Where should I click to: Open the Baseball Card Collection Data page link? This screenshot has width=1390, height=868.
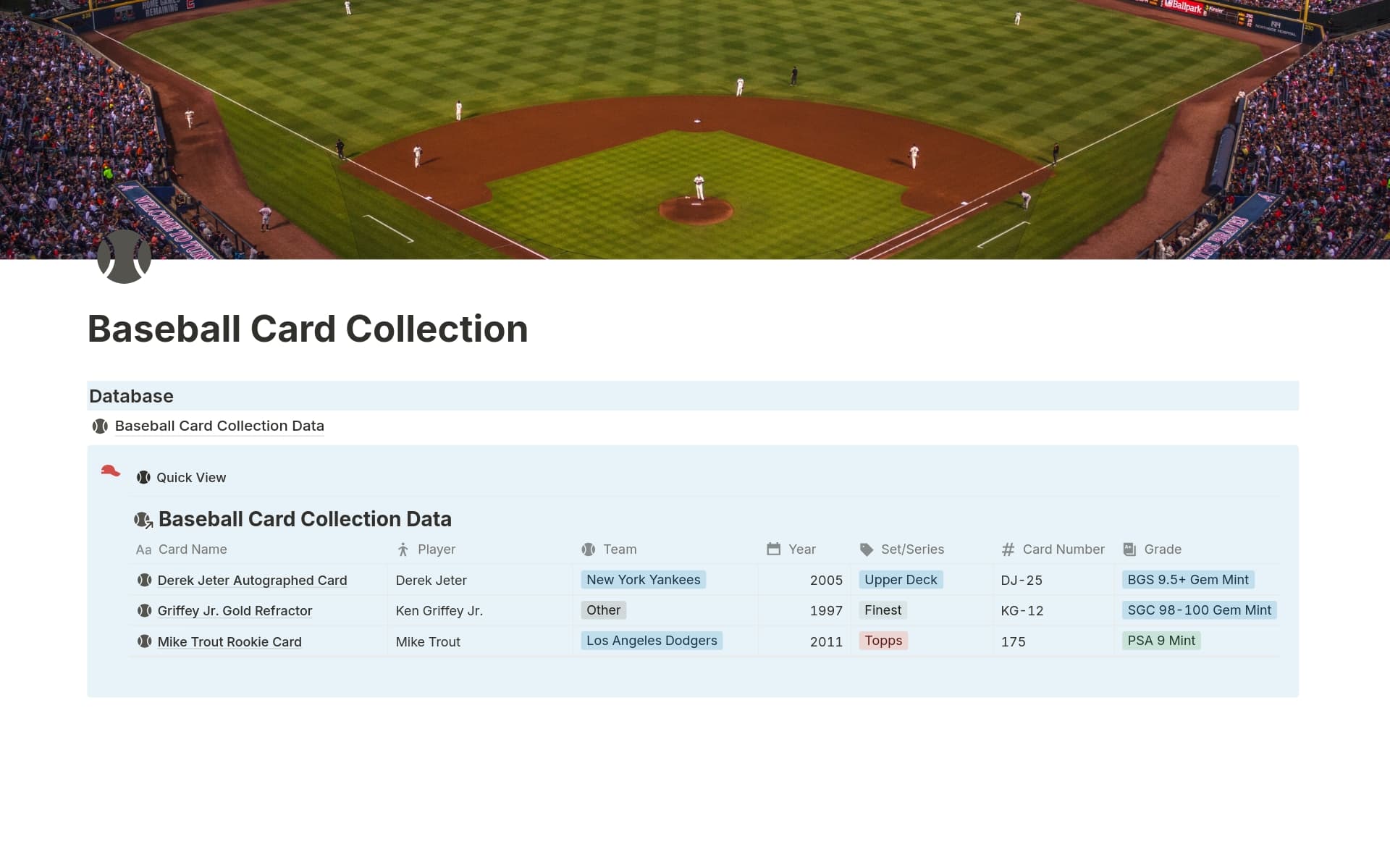[219, 426]
